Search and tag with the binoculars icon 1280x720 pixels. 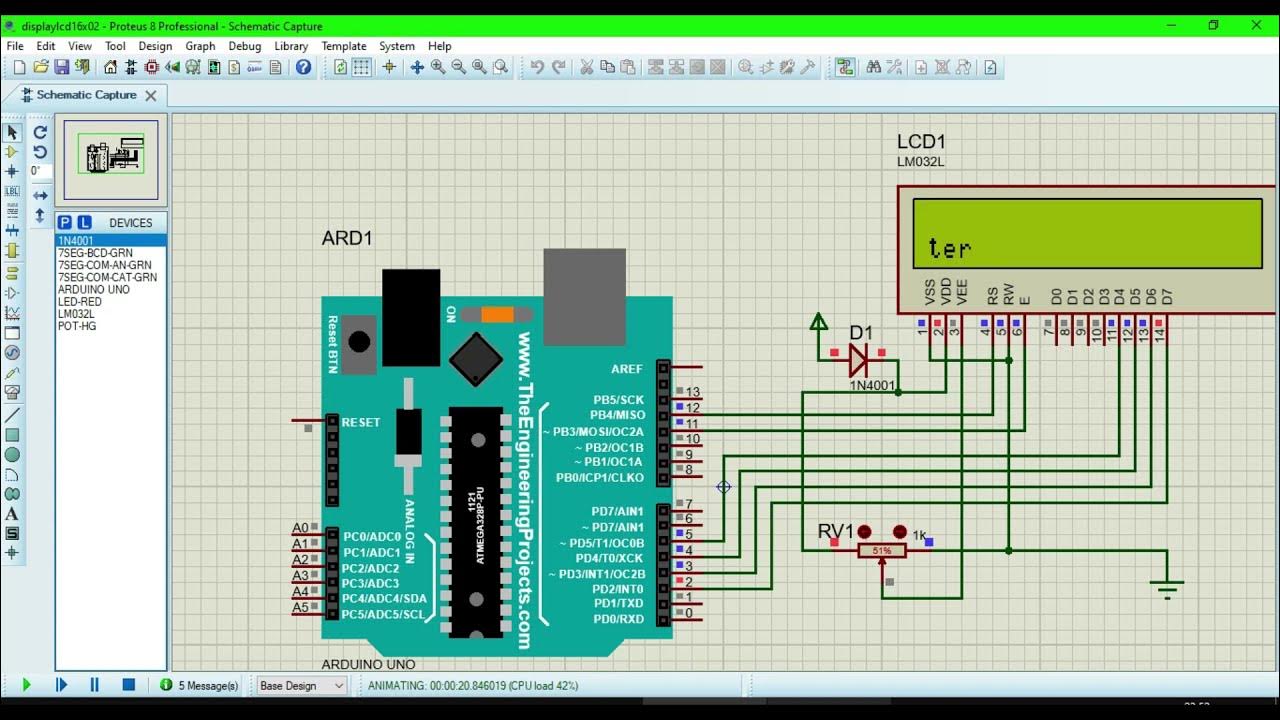874,67
